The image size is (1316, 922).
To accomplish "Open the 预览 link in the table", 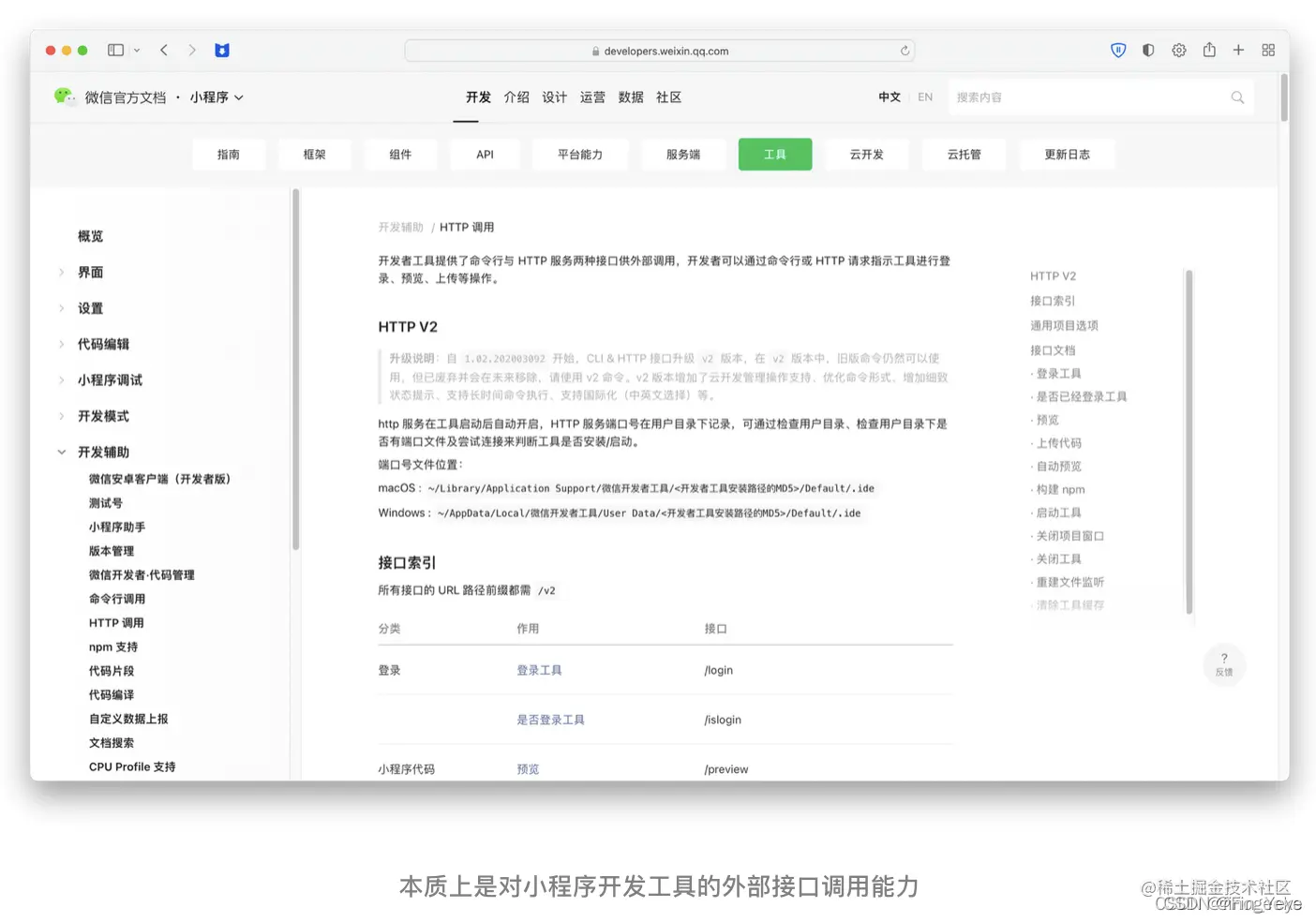I will 528,769.
